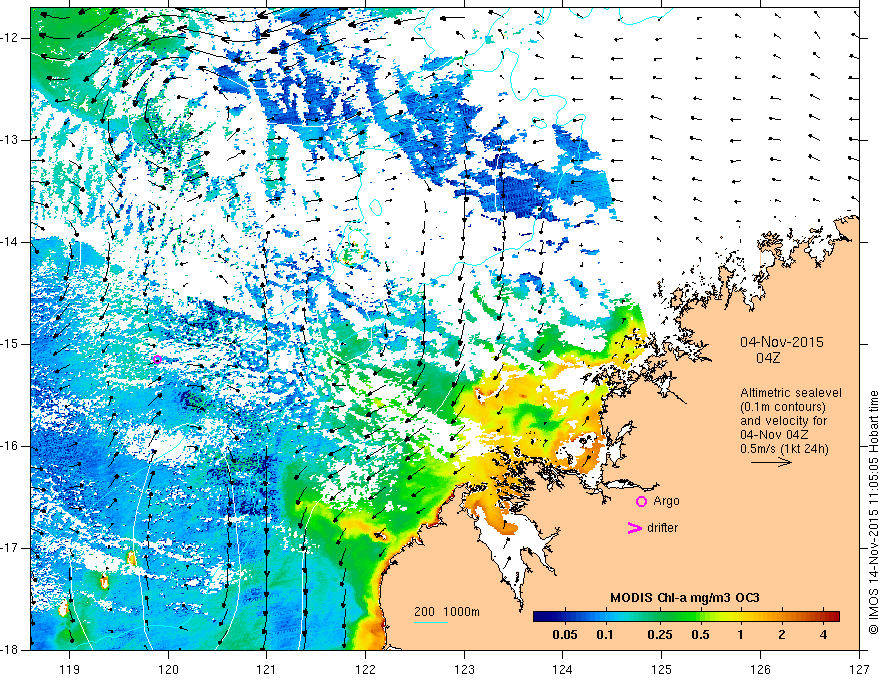Click the colorbar value '2'

pyautogui.click(x=782, y=635)
